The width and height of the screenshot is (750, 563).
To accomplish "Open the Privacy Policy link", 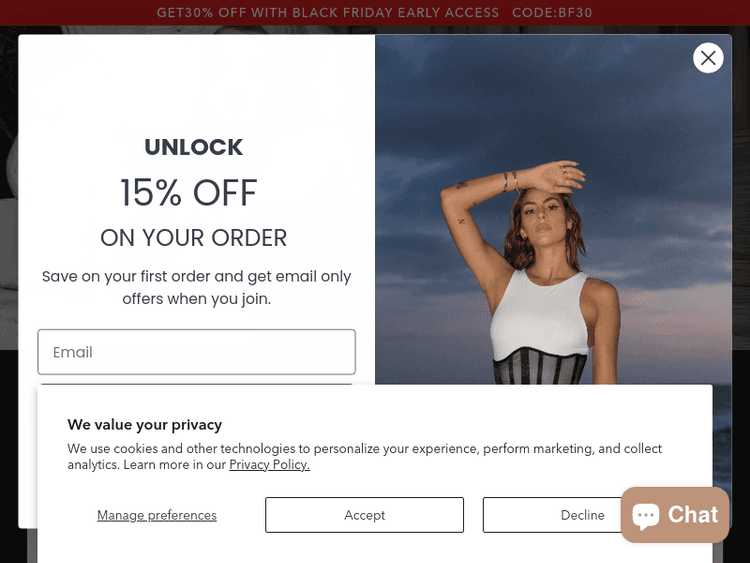I will coord(269,464).
